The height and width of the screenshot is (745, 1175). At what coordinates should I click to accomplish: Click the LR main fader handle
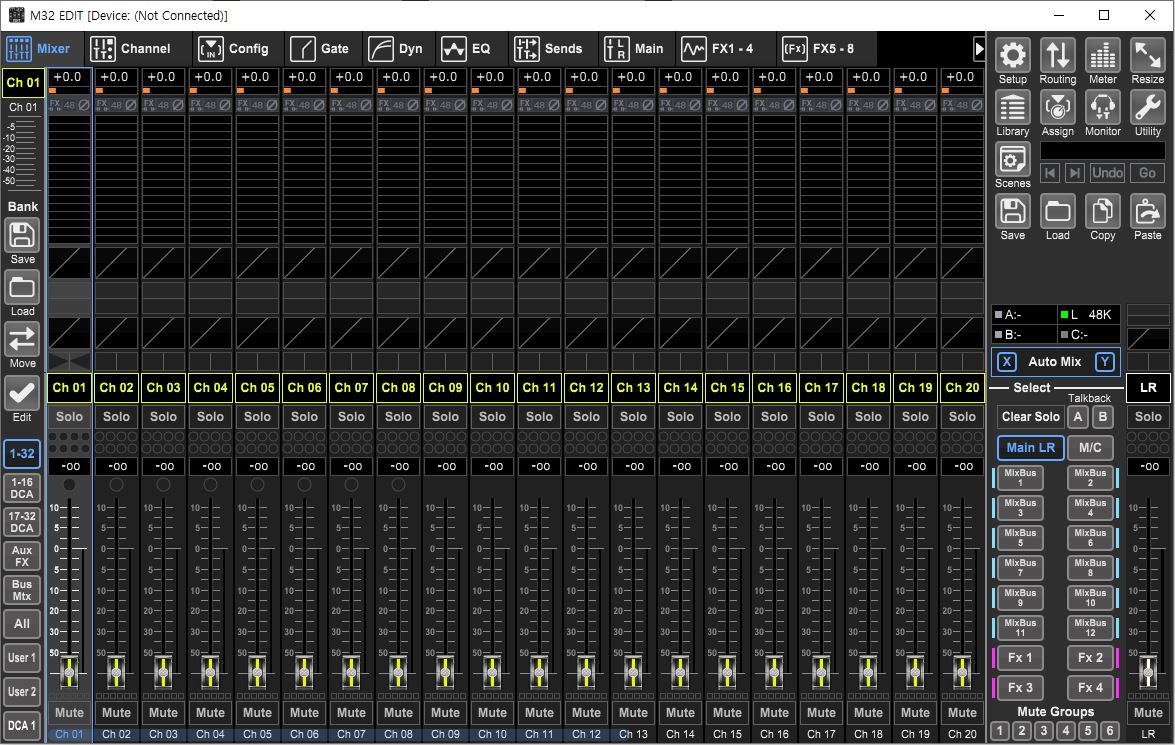tap(1148, 672)
